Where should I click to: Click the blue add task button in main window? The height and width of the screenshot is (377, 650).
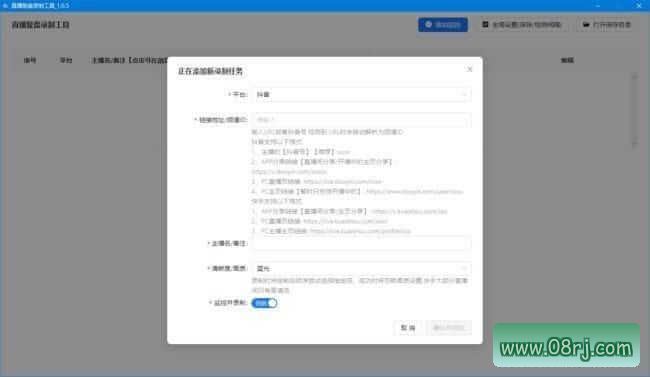443,25
